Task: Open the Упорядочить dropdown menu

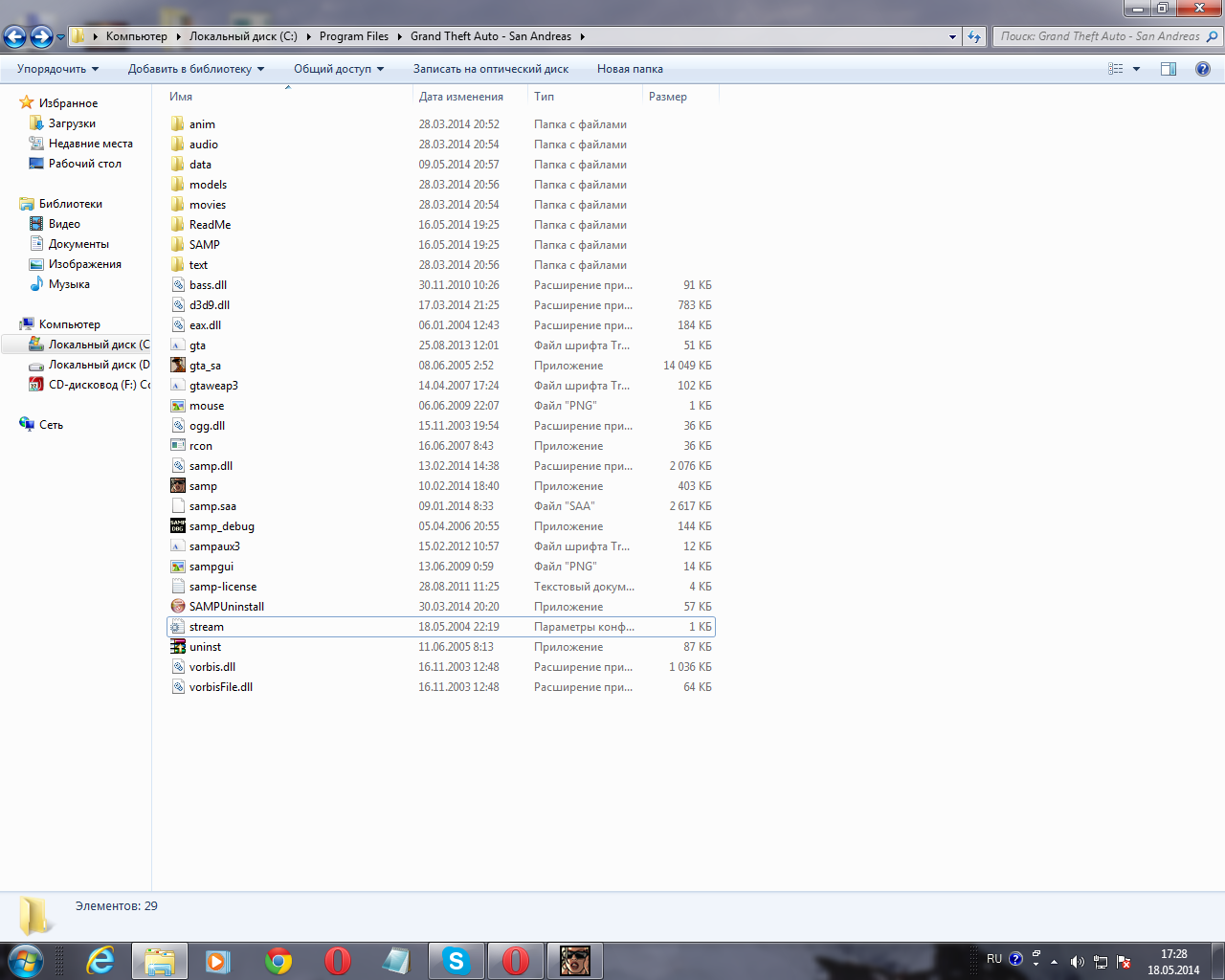Action: coord(57,69)
